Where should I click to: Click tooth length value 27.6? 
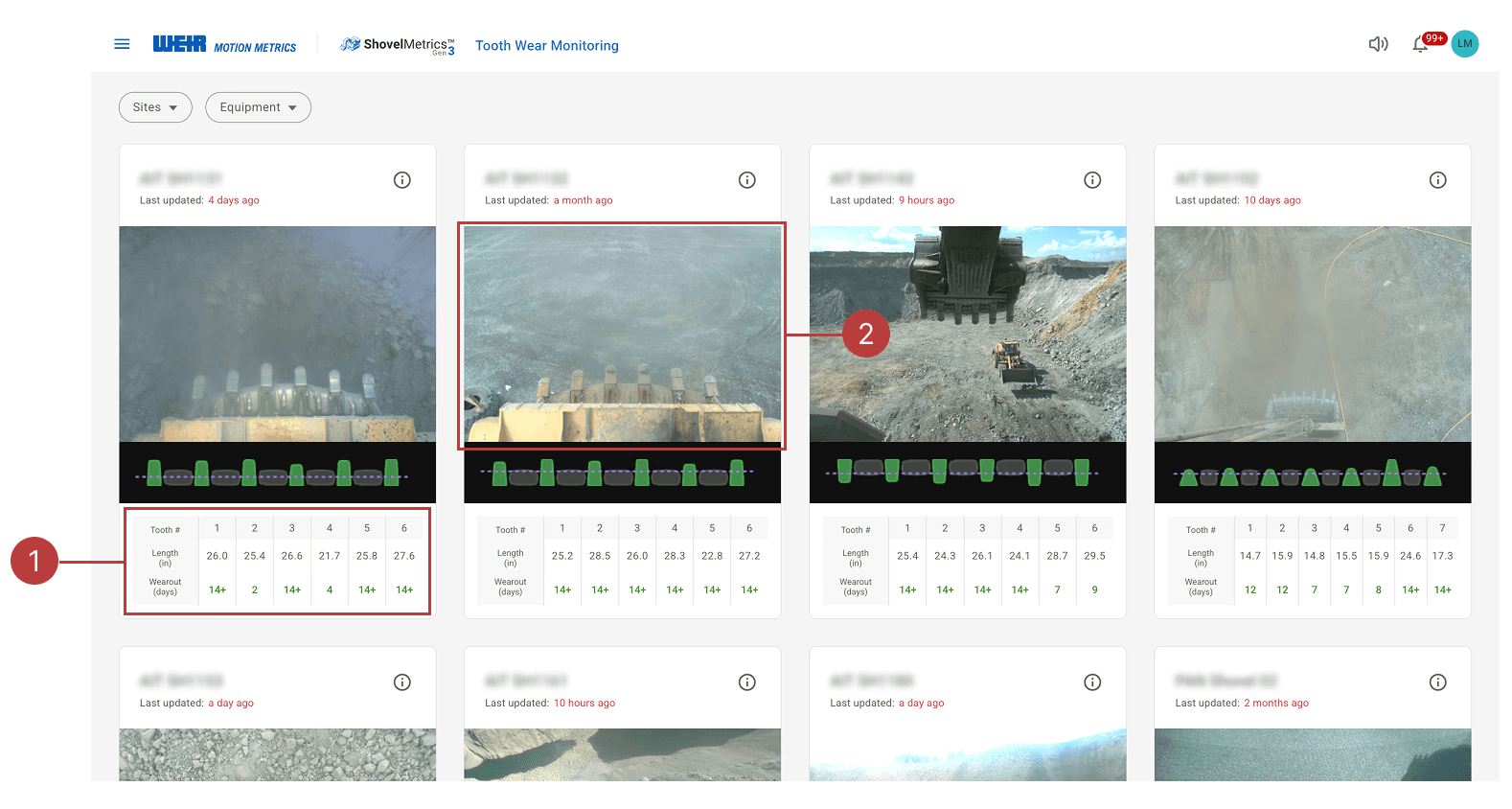tap(404, 556)
